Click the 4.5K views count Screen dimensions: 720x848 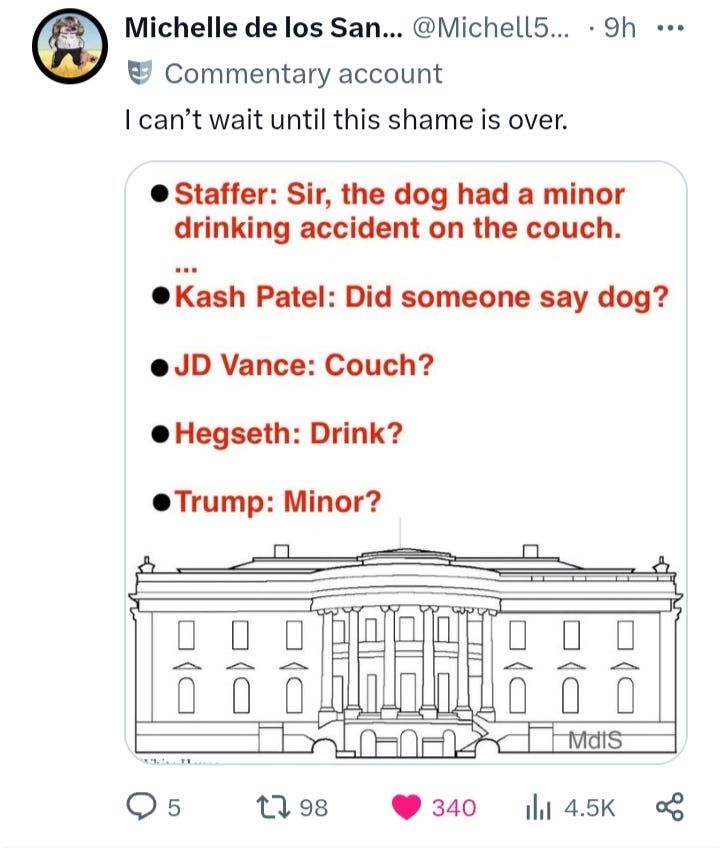point(590,807)
